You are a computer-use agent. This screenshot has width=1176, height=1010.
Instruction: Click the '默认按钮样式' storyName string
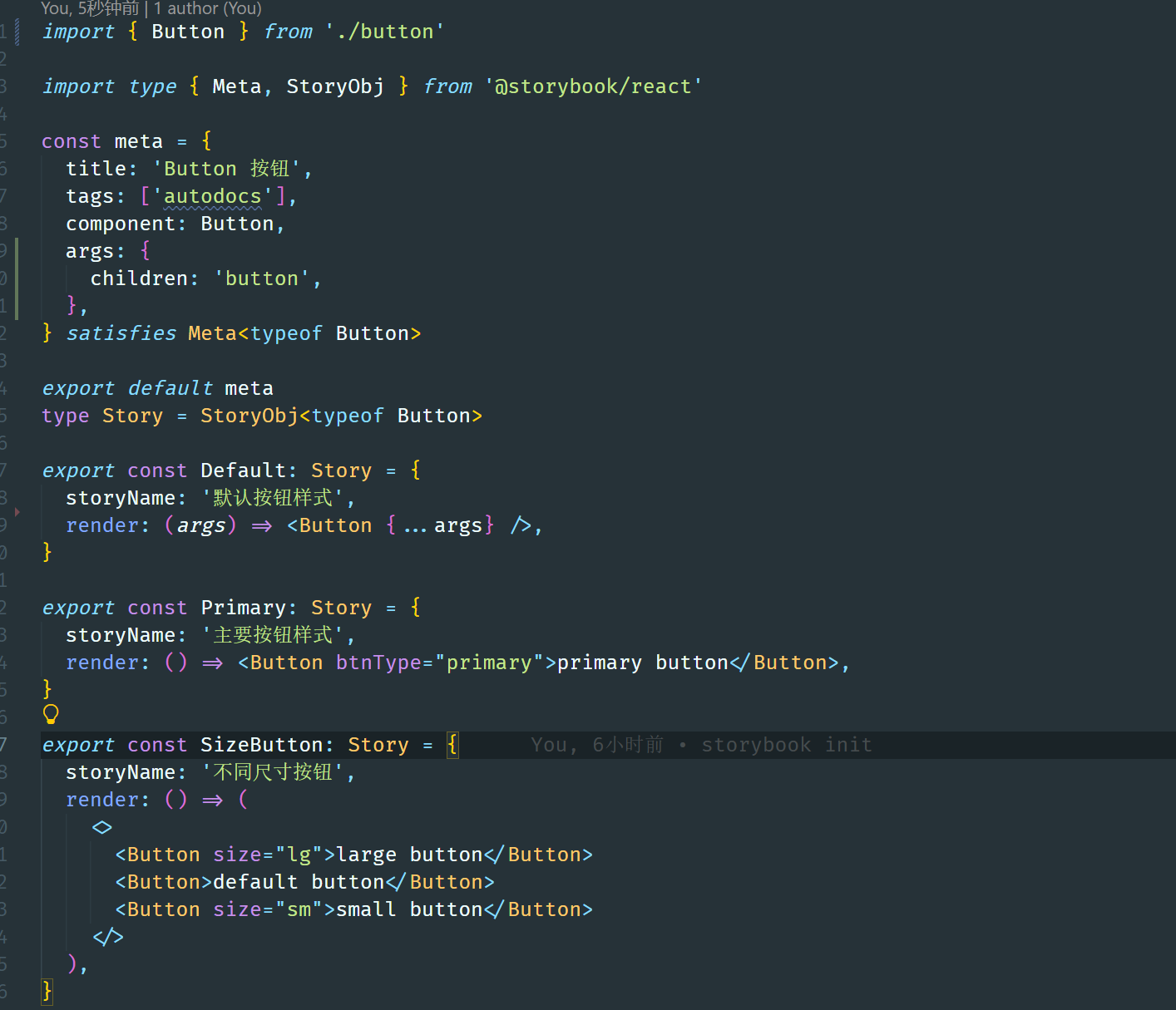pos(273,498)
